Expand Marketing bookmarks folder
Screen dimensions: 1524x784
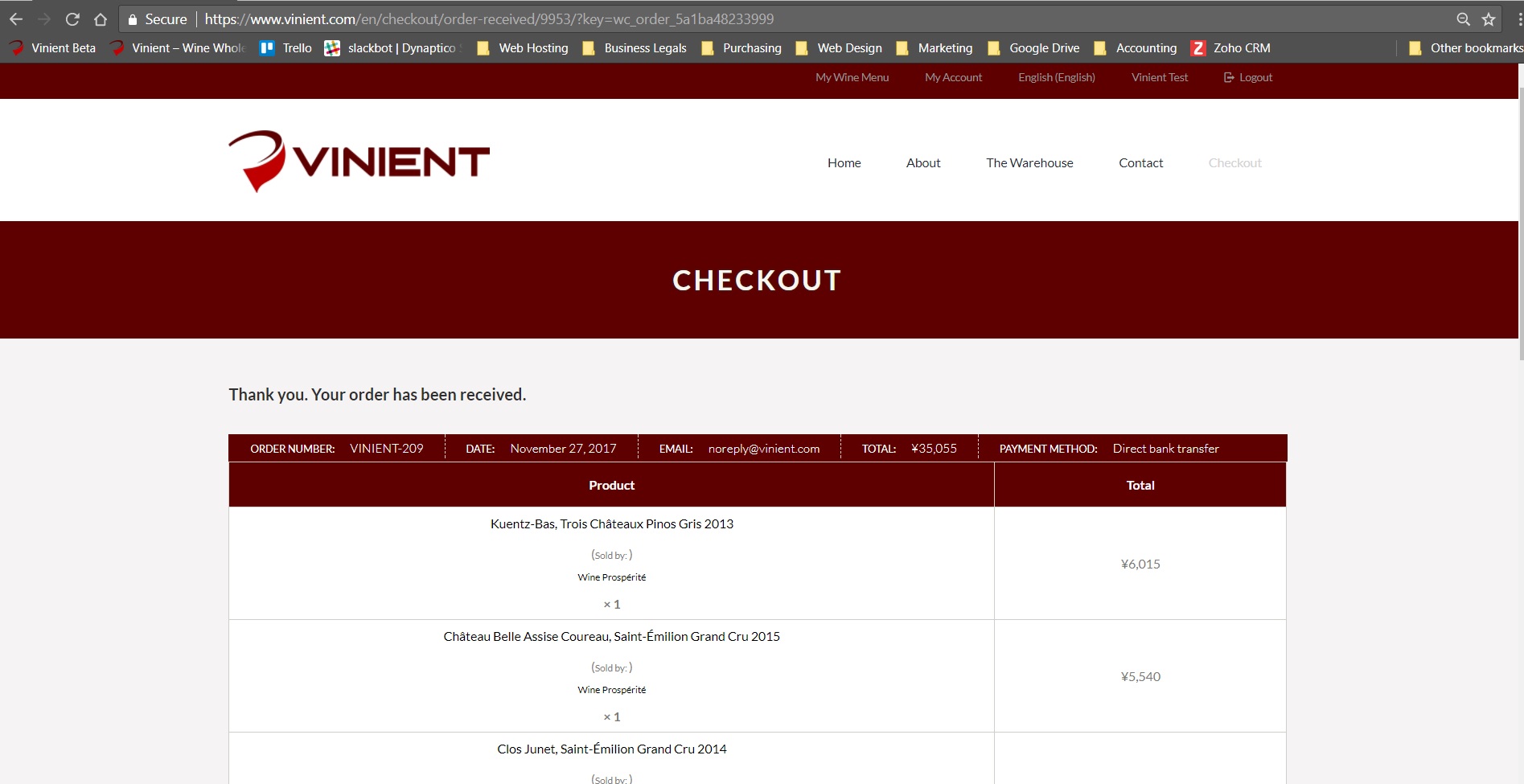tap(935, 48)
